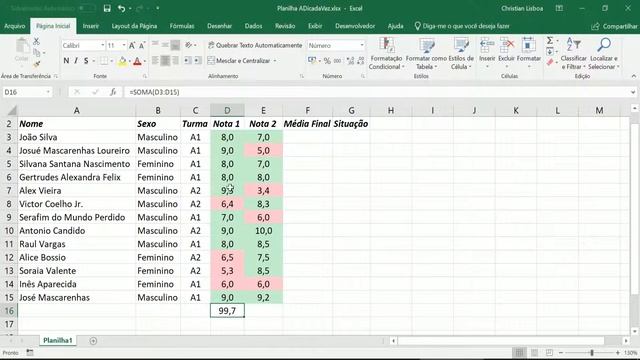Click the AutoSum sigma icon

tap(550, 40)
